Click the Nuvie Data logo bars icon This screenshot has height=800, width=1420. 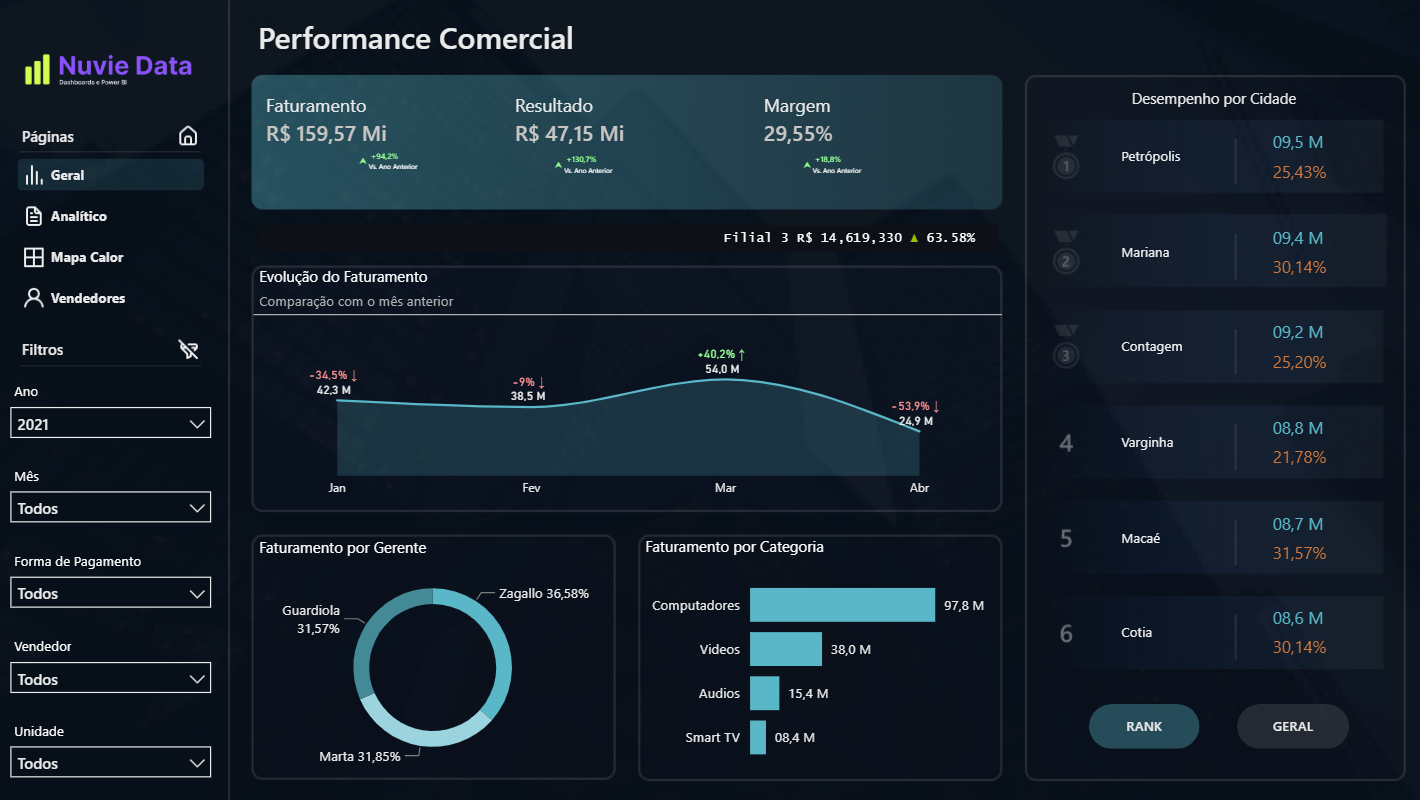pyautogui.click(x=37, y=69)
